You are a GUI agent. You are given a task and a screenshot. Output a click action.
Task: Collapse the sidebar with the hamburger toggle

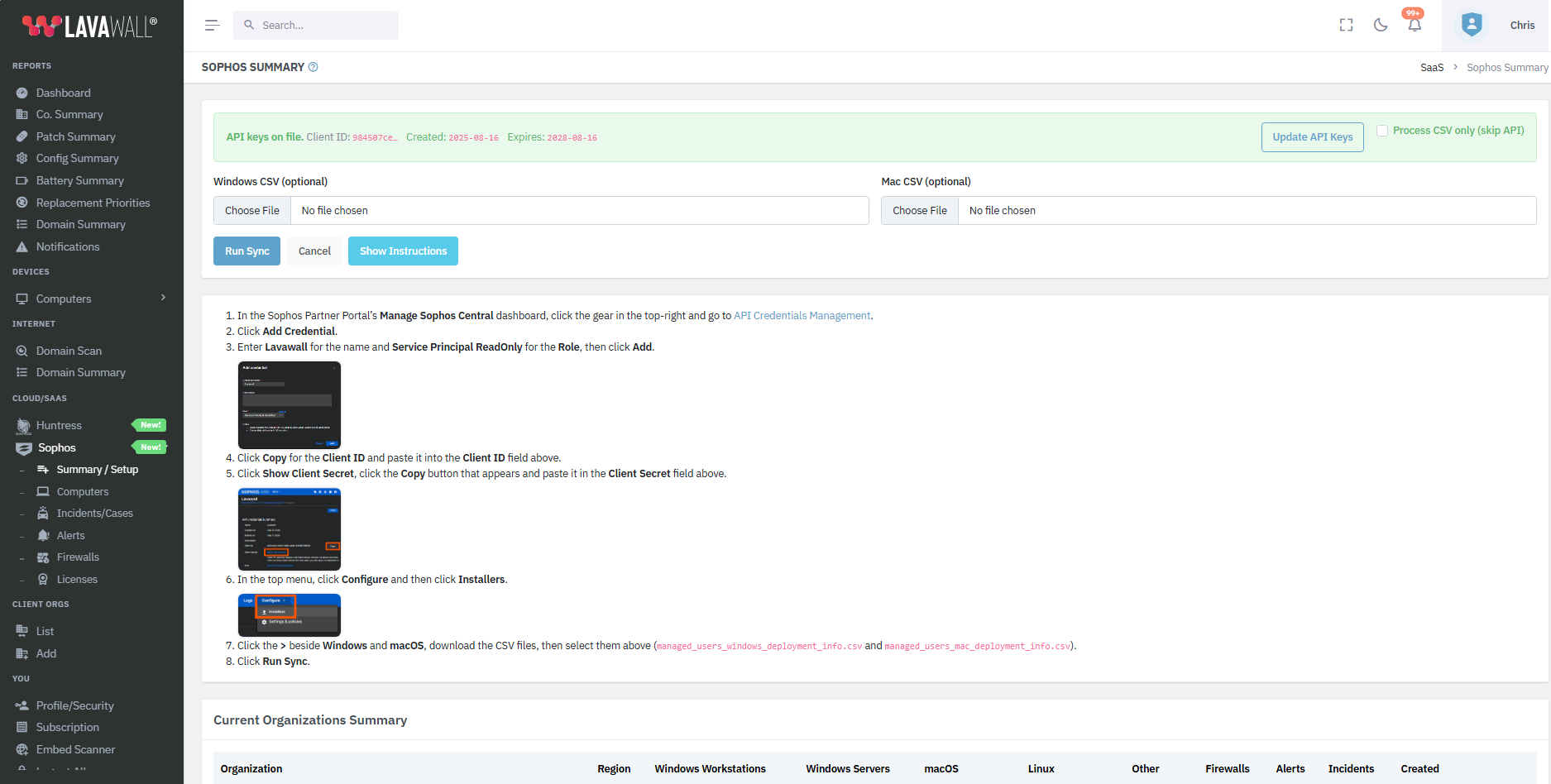tap(212, 25)
